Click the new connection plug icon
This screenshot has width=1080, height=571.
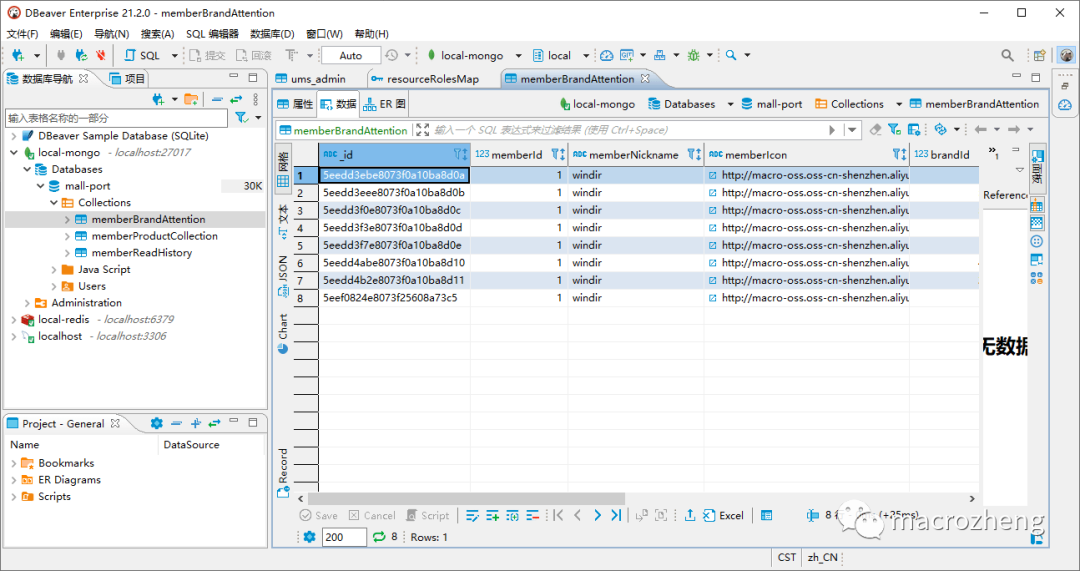coord(20,56)
